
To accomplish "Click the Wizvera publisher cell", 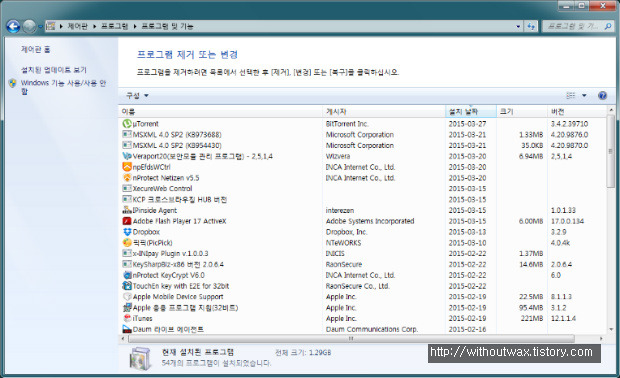I will click(338, 156).
